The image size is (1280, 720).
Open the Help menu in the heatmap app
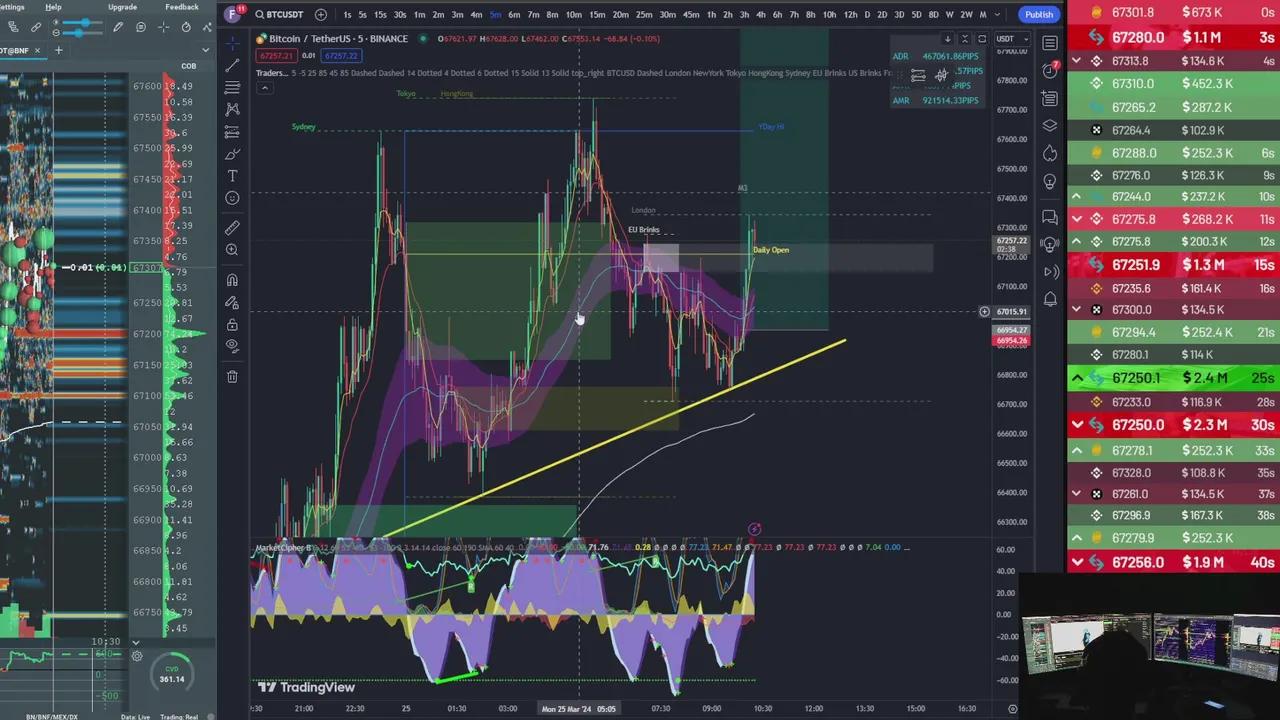pyautogui.click(x=53, y=7)
